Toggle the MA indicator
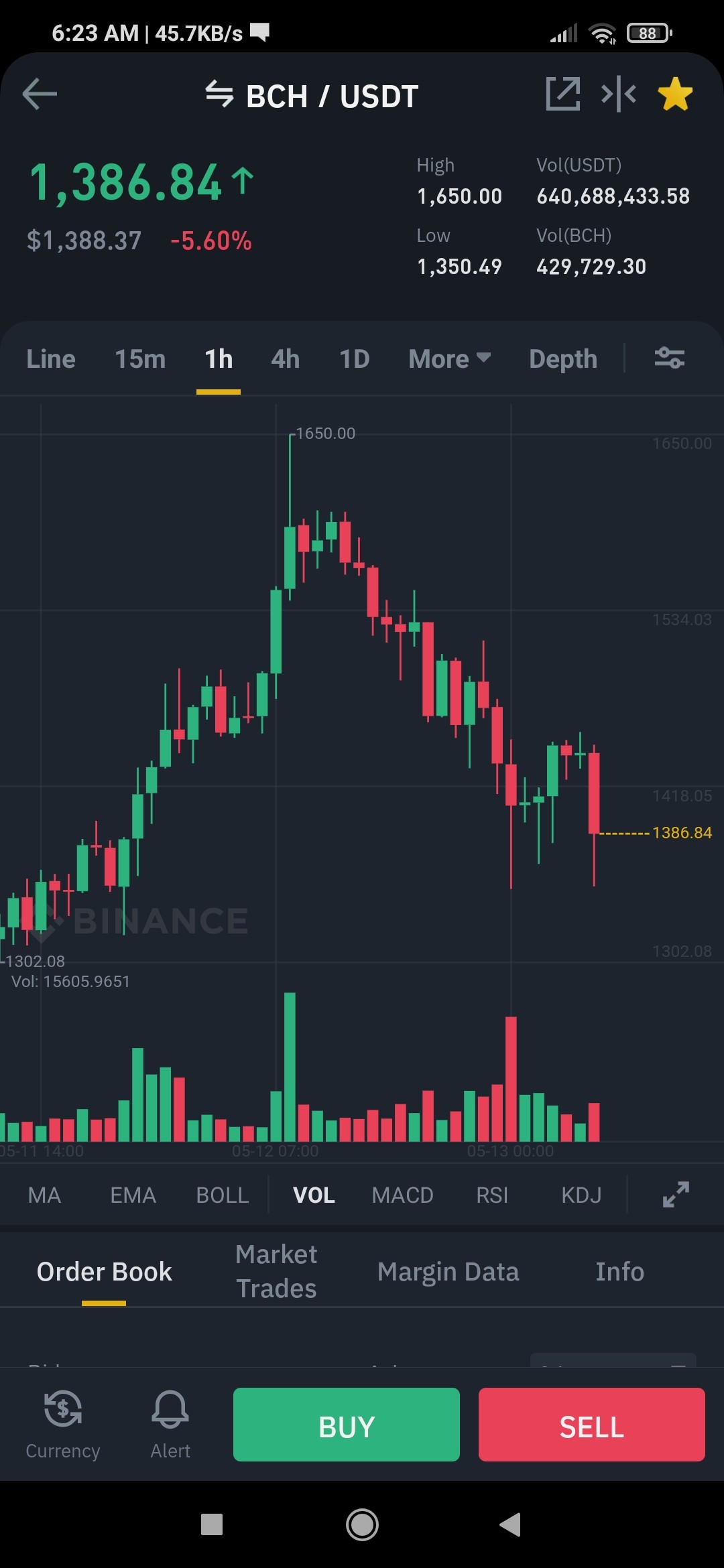 tap(44, 1195)
